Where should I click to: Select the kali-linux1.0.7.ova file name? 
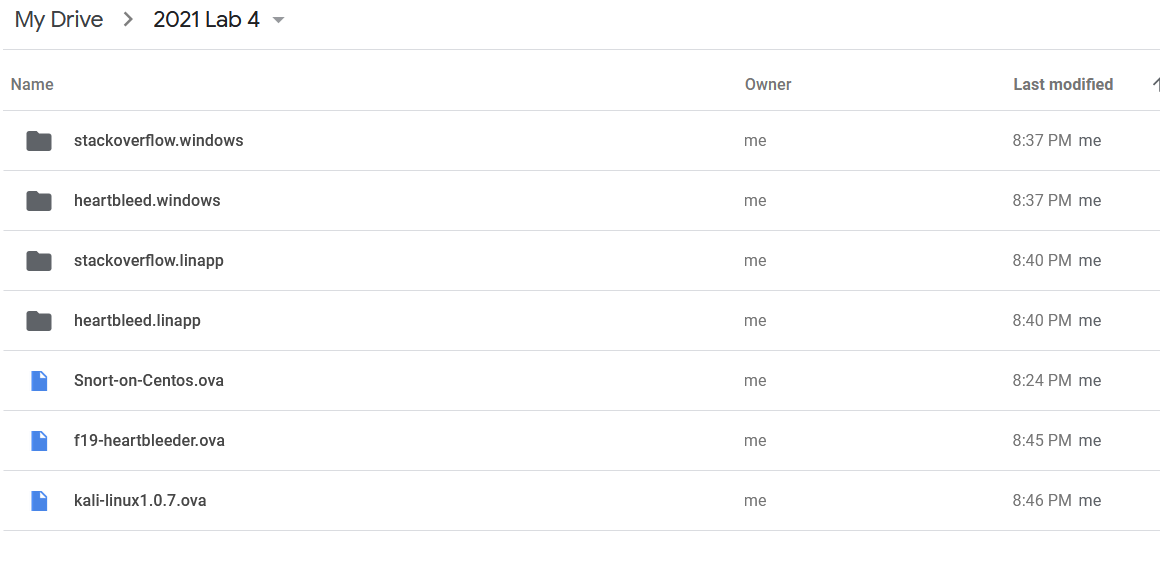(140, 501)
